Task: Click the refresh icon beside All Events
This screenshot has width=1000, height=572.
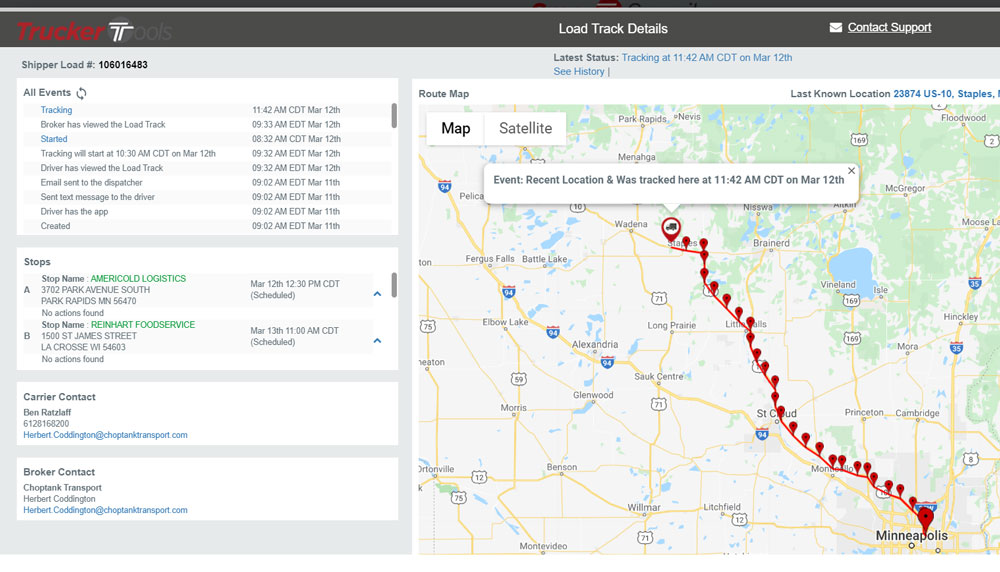Action: [82, 93]
